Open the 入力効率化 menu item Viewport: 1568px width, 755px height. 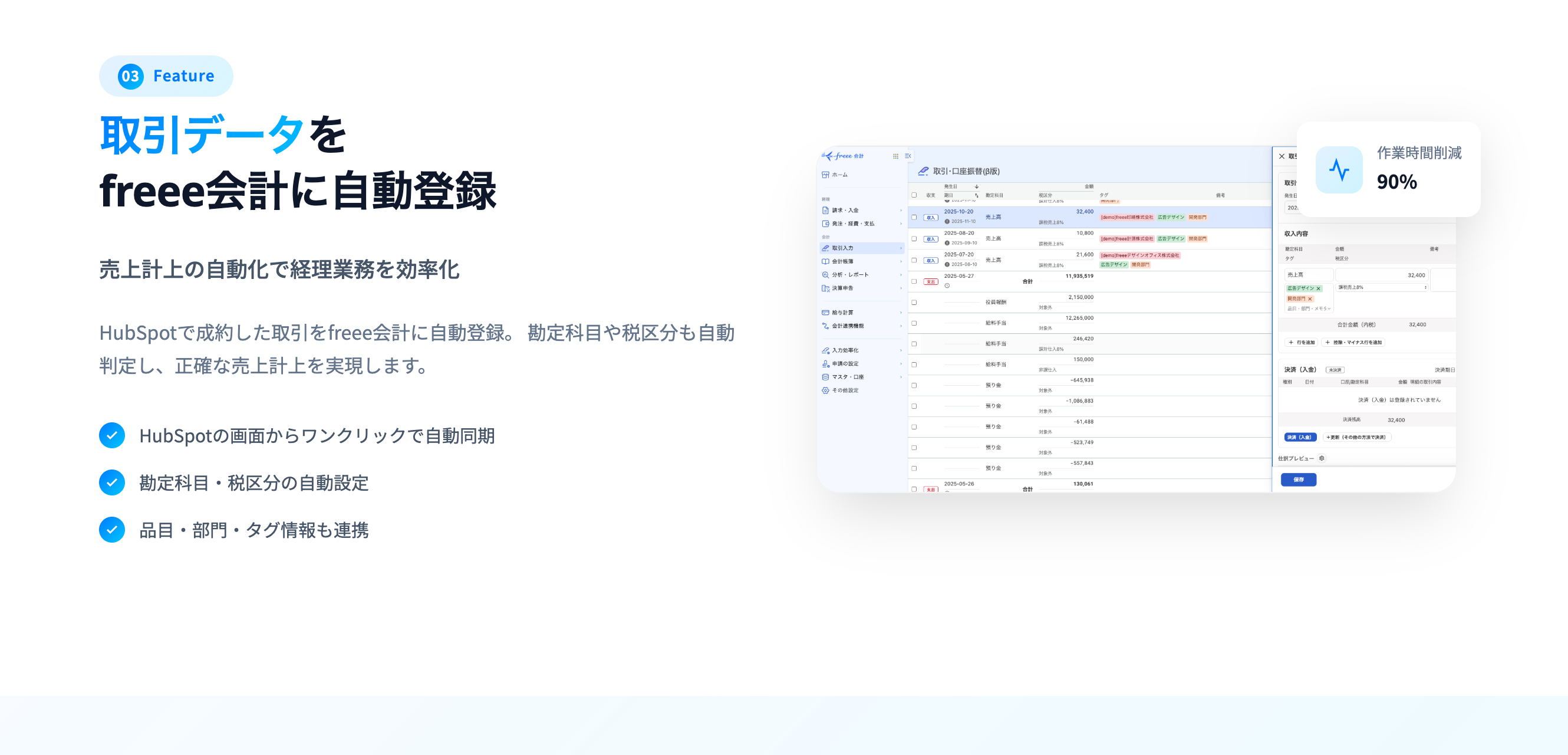pos(862,350)
